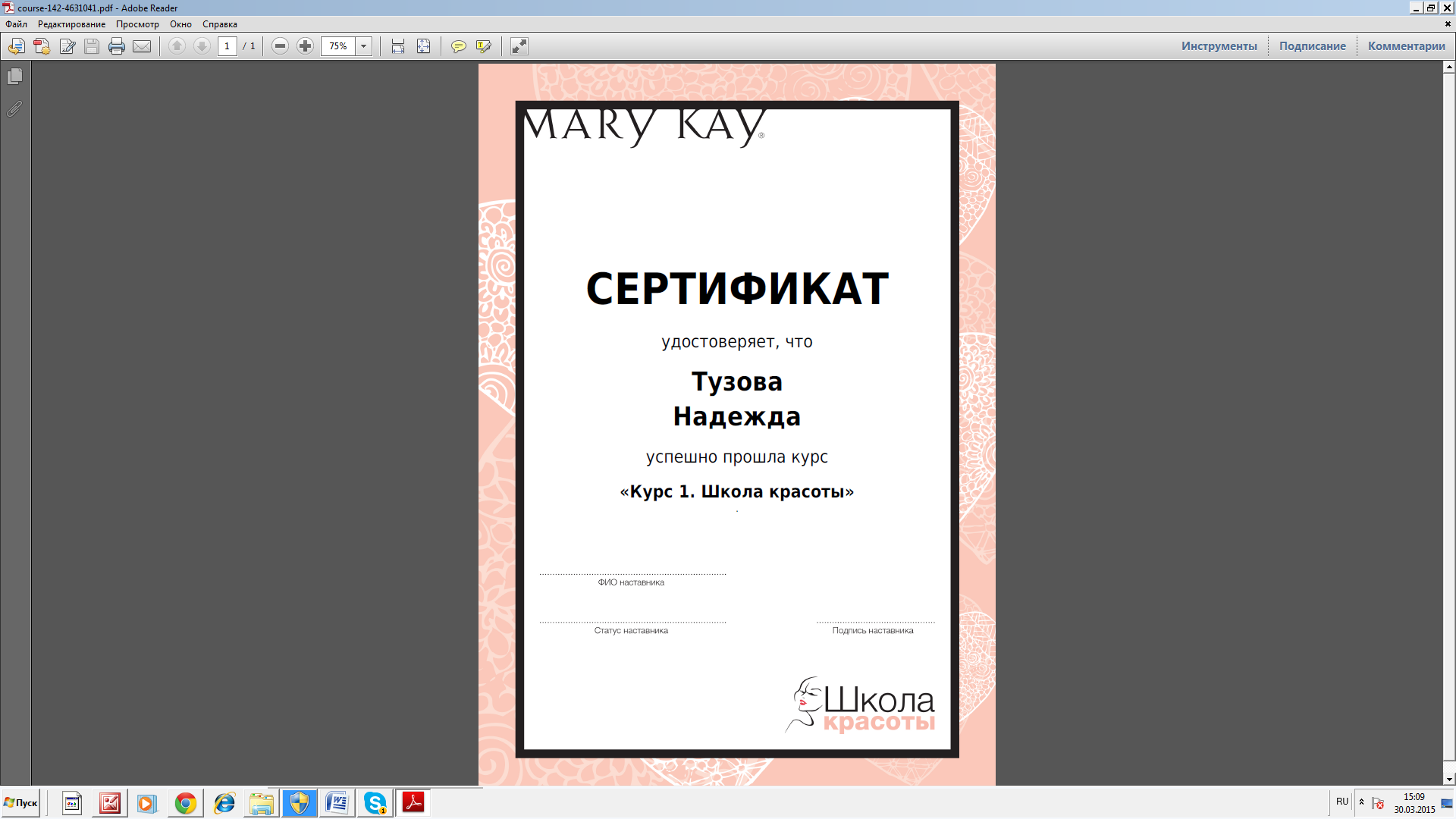Image resolution: width=1456 pixels, height=819 pixels.
Task: Open the Подписание pane
Action: tap(1313, 46)
